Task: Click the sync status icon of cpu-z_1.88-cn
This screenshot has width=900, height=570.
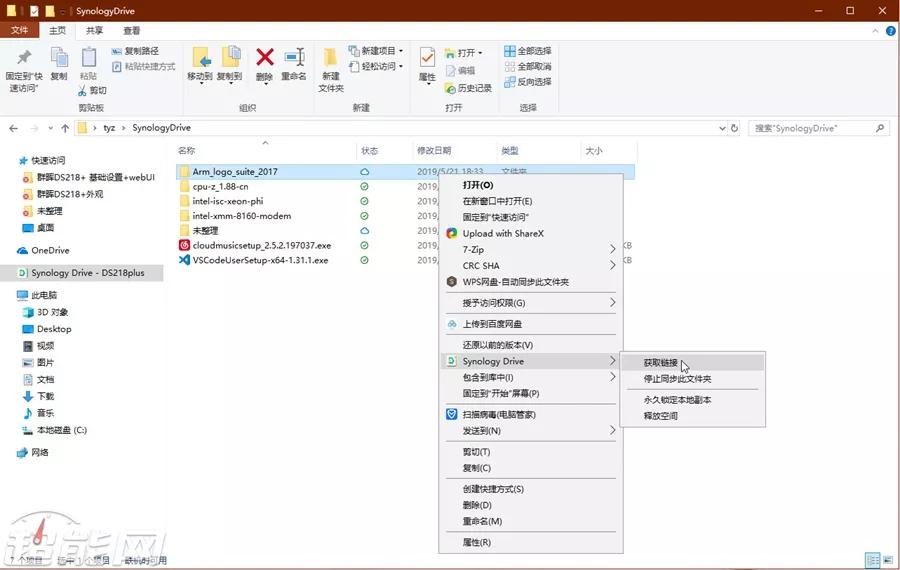Action: 364,187
